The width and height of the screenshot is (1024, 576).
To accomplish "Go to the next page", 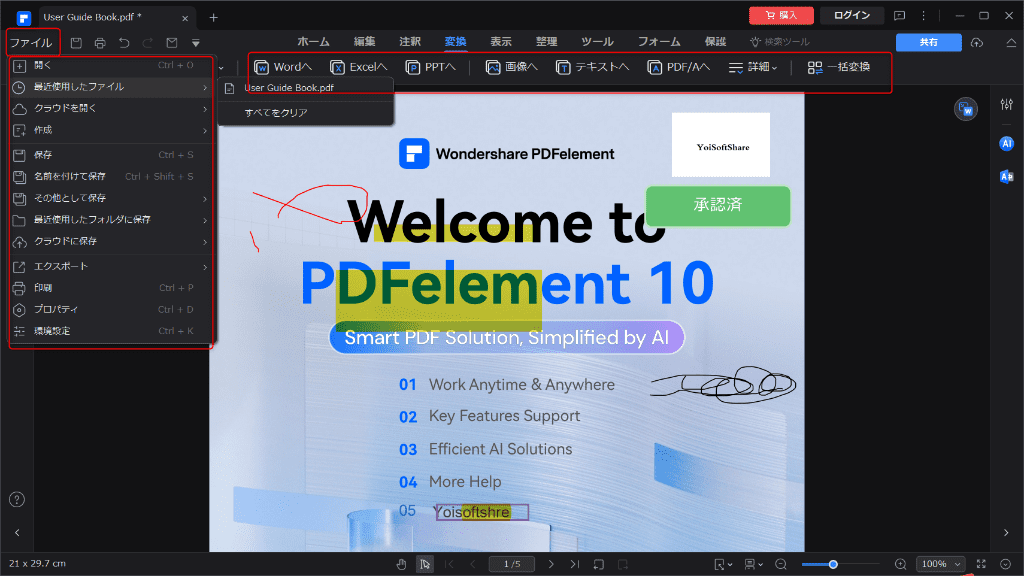I will pos(551,564).
